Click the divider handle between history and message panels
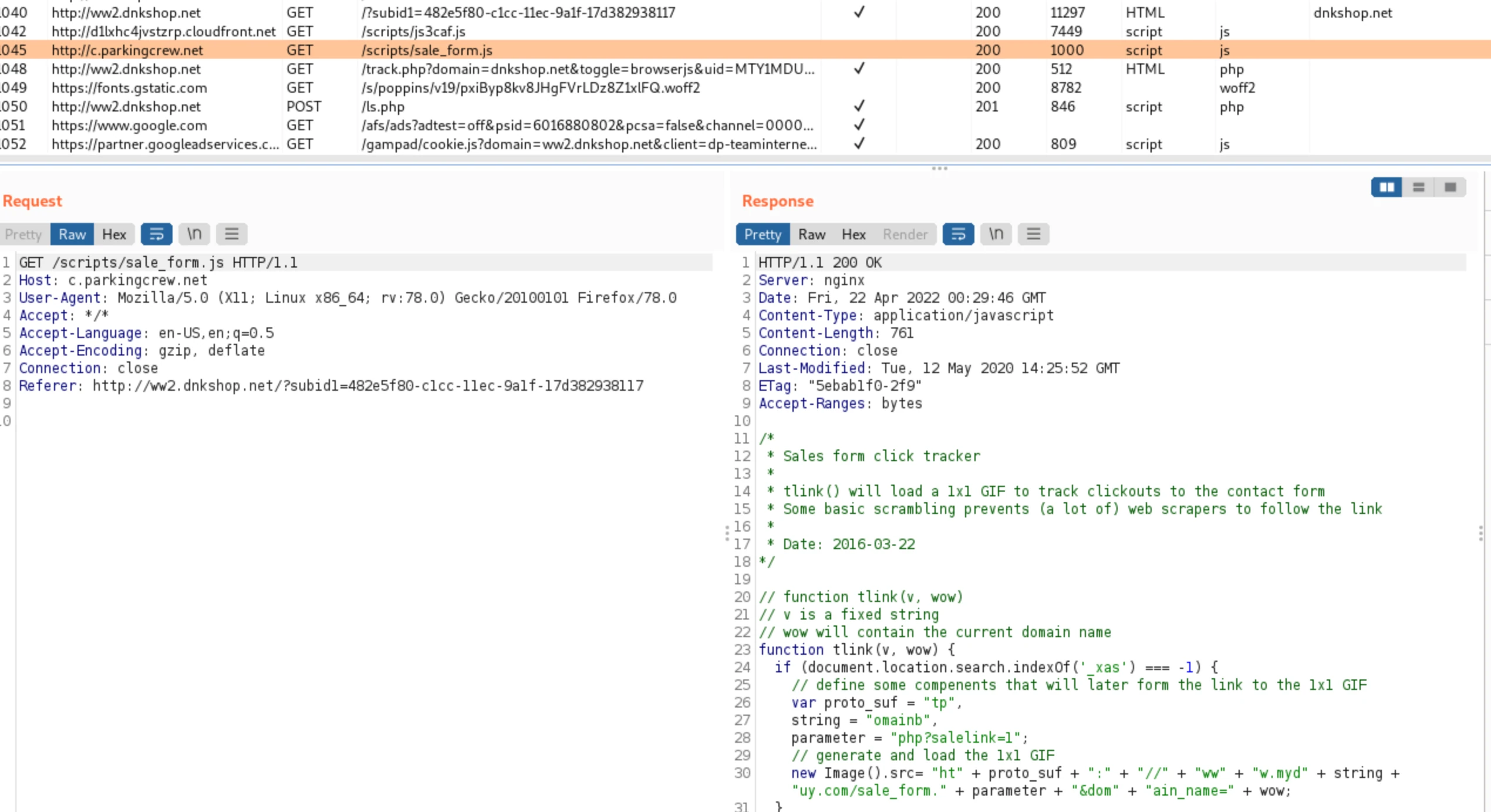The width and height of the screenshot is (1491, 812). (939, 168)
